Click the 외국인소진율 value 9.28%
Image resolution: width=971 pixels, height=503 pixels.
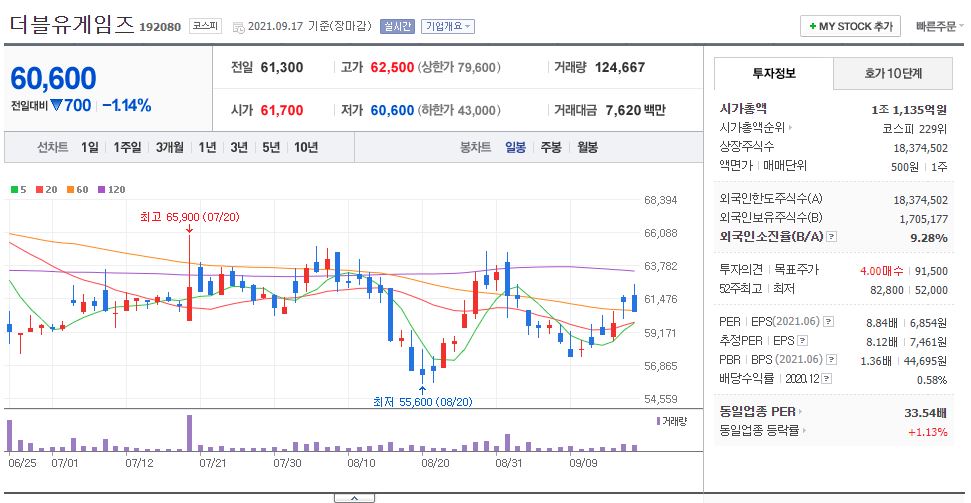pos(928,238)
